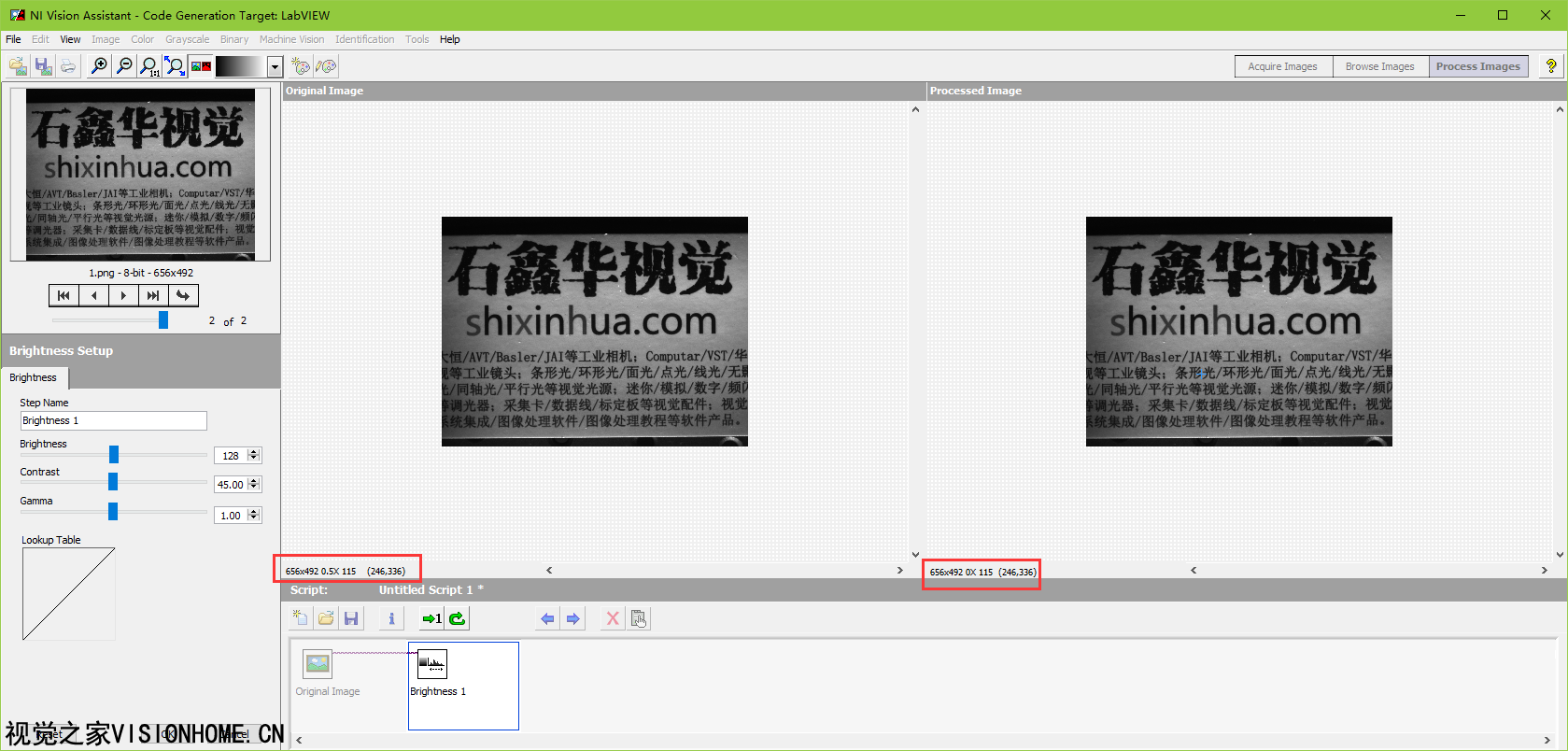
Task: Click the new palette star icon
Action: tap(301, 66)
